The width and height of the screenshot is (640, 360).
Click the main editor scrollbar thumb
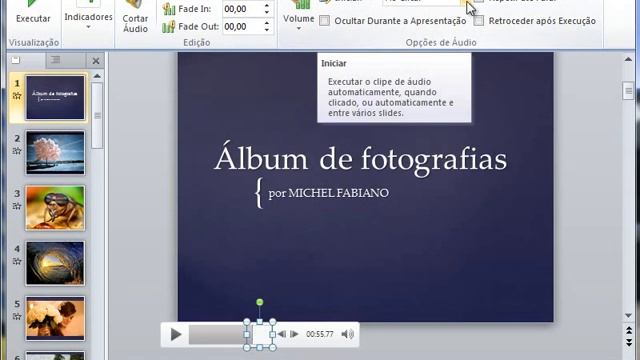(x=628, y=91)
